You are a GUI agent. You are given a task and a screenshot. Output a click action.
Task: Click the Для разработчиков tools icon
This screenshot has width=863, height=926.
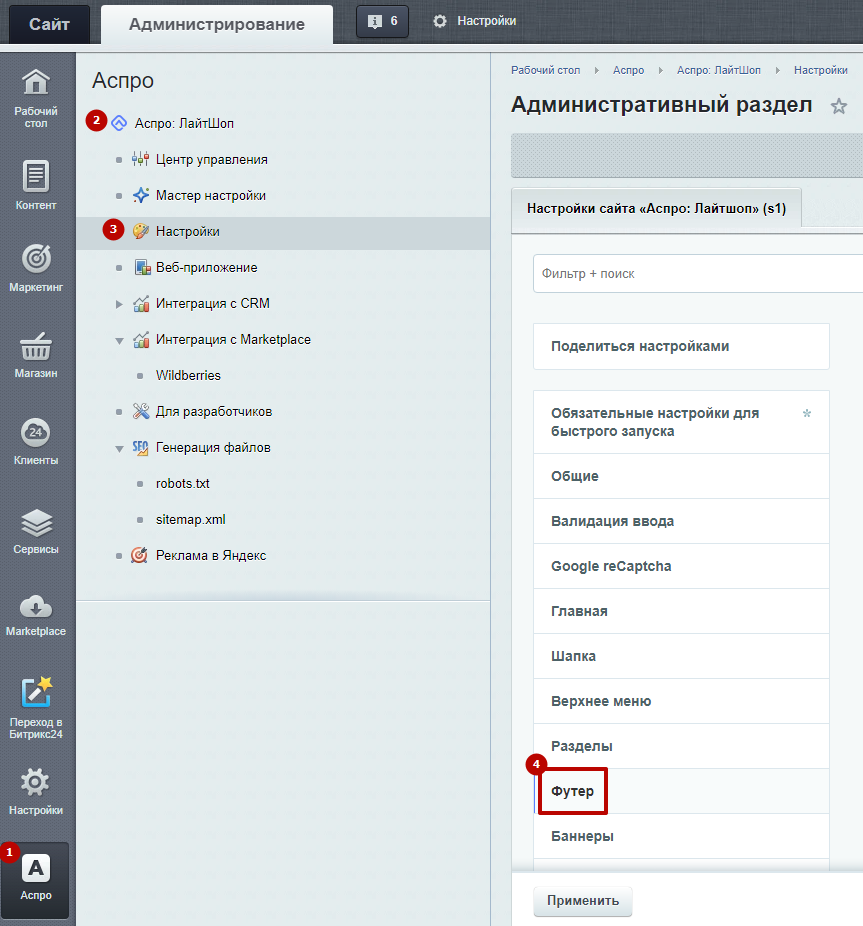point(141,412)
